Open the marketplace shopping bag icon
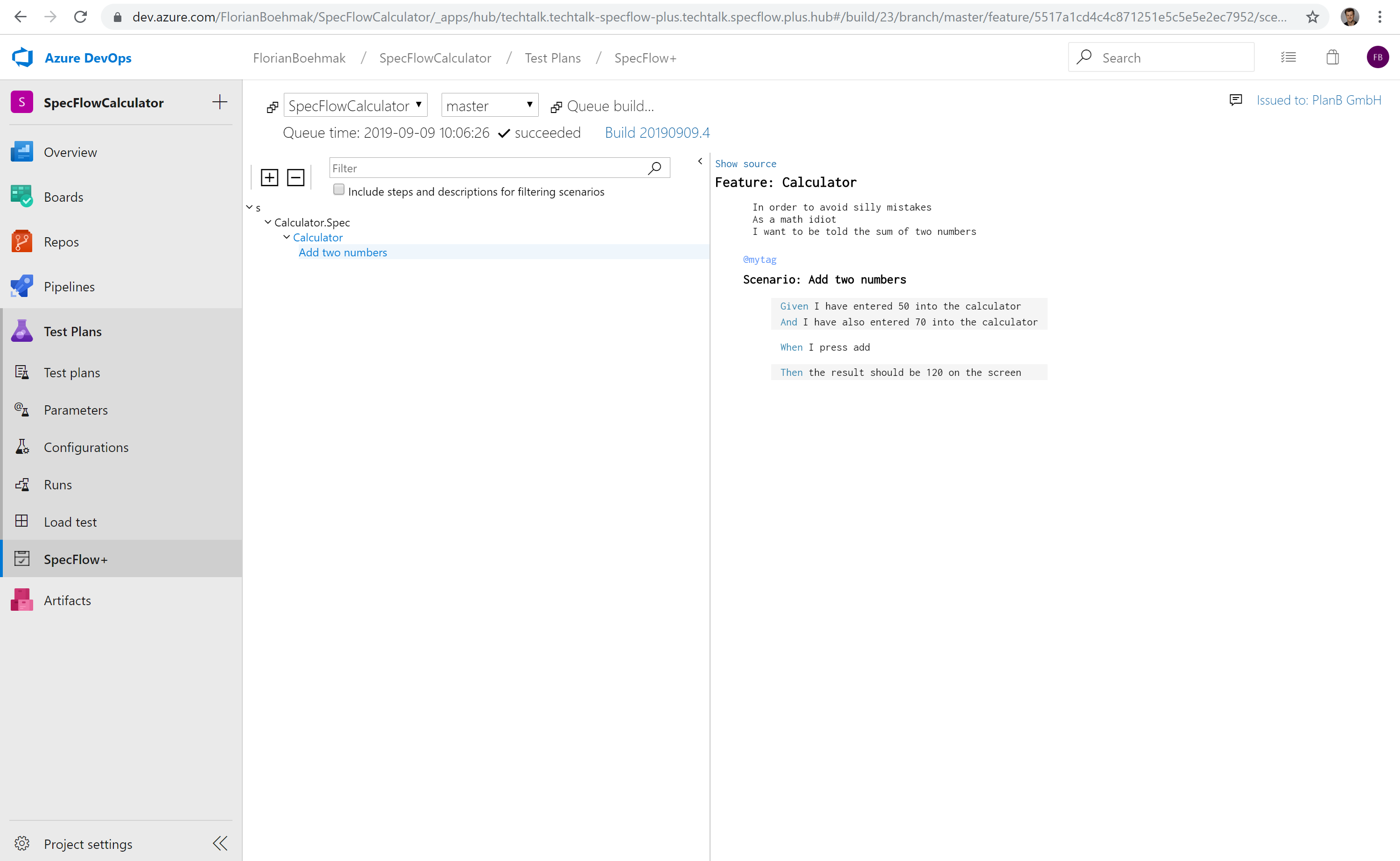 [x=1332, y=57]
